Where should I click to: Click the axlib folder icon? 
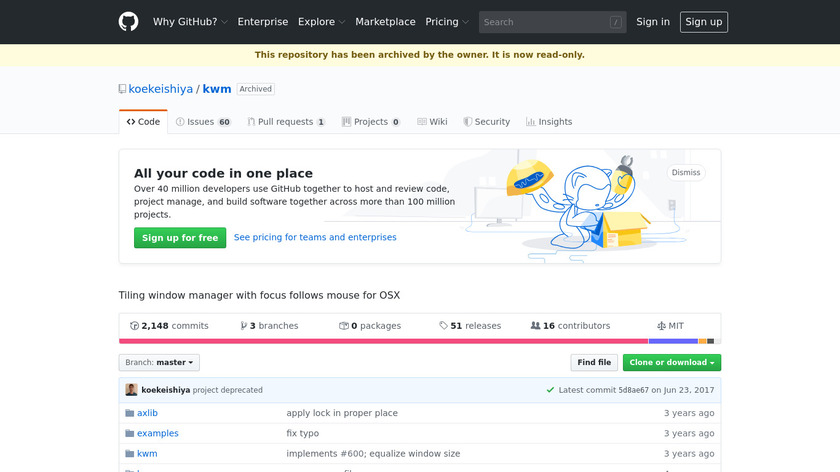130,413
